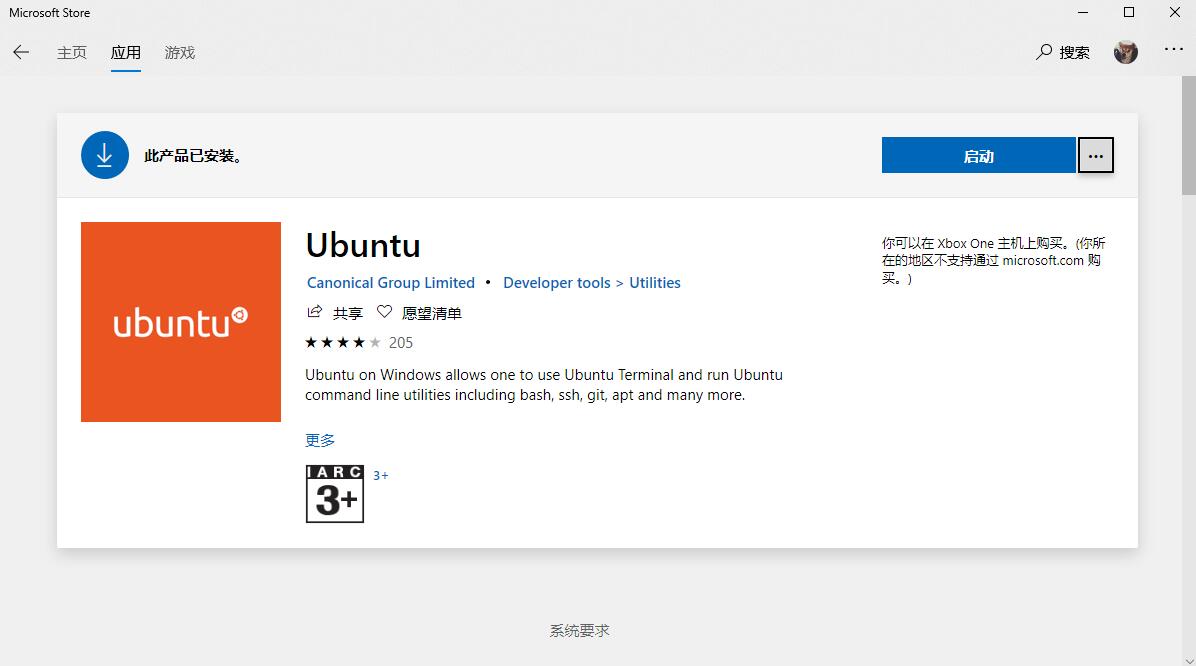Viewport: 1196px width, 666px height.
Task: Expand more options beside 启动 button
Action: [1096, 156]
